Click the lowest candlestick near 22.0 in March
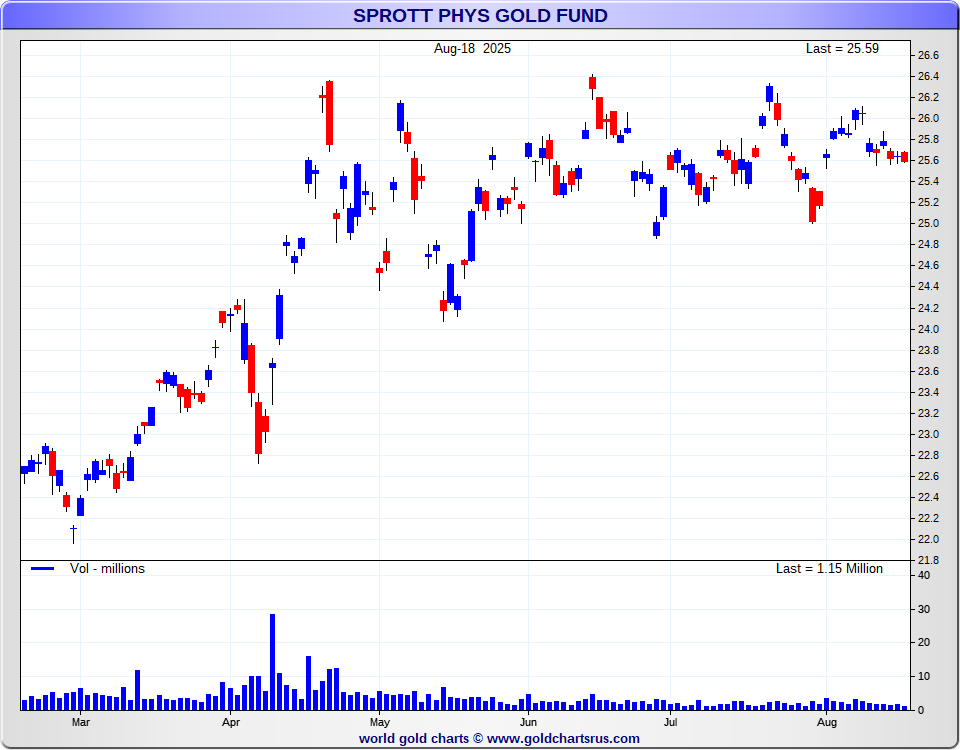Image resolution: width=960 pixels, height=750 pixels. pos(73,534)
